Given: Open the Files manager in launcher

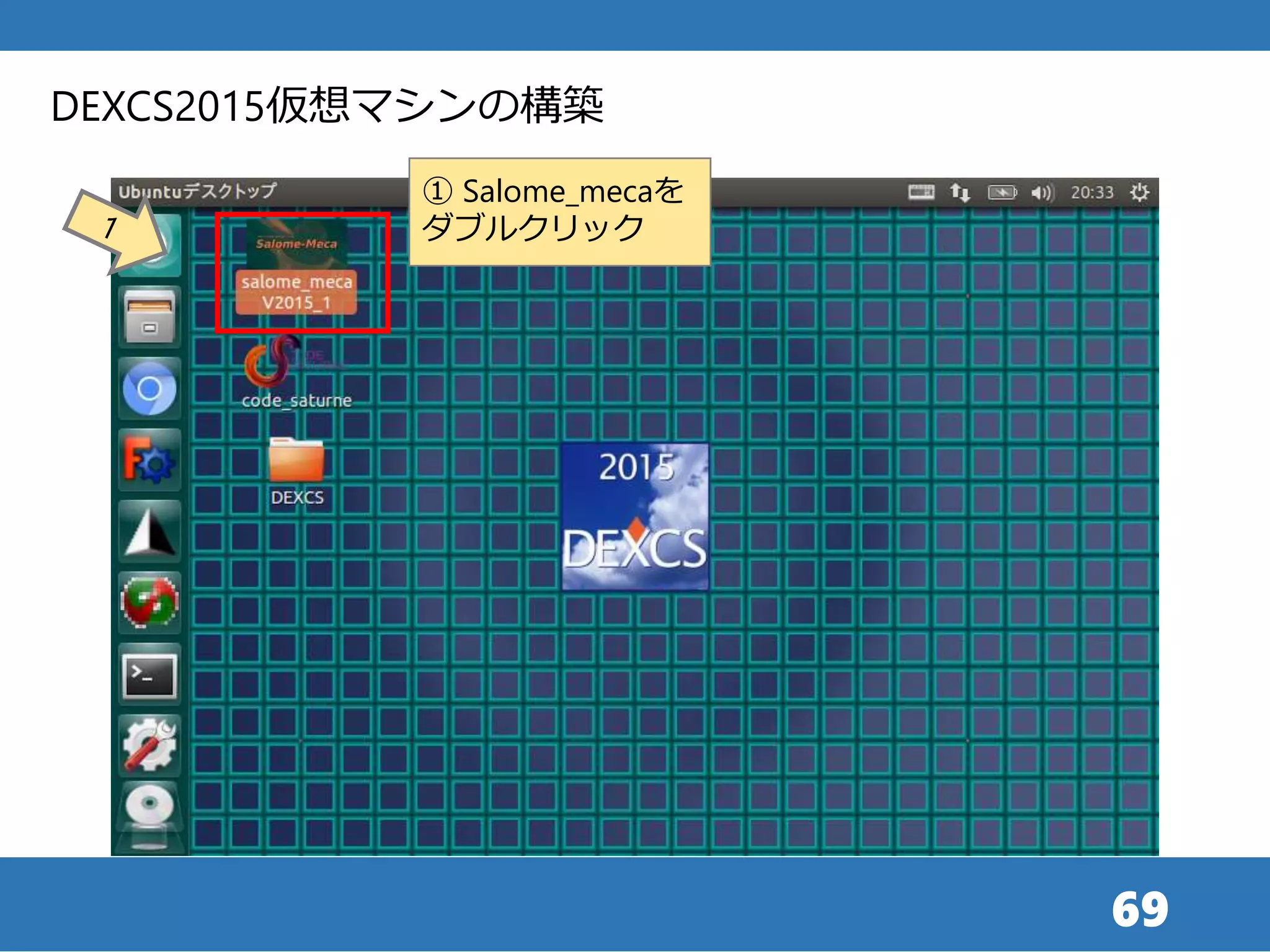Looking at the screenshot, I should [x=149, y=317].
